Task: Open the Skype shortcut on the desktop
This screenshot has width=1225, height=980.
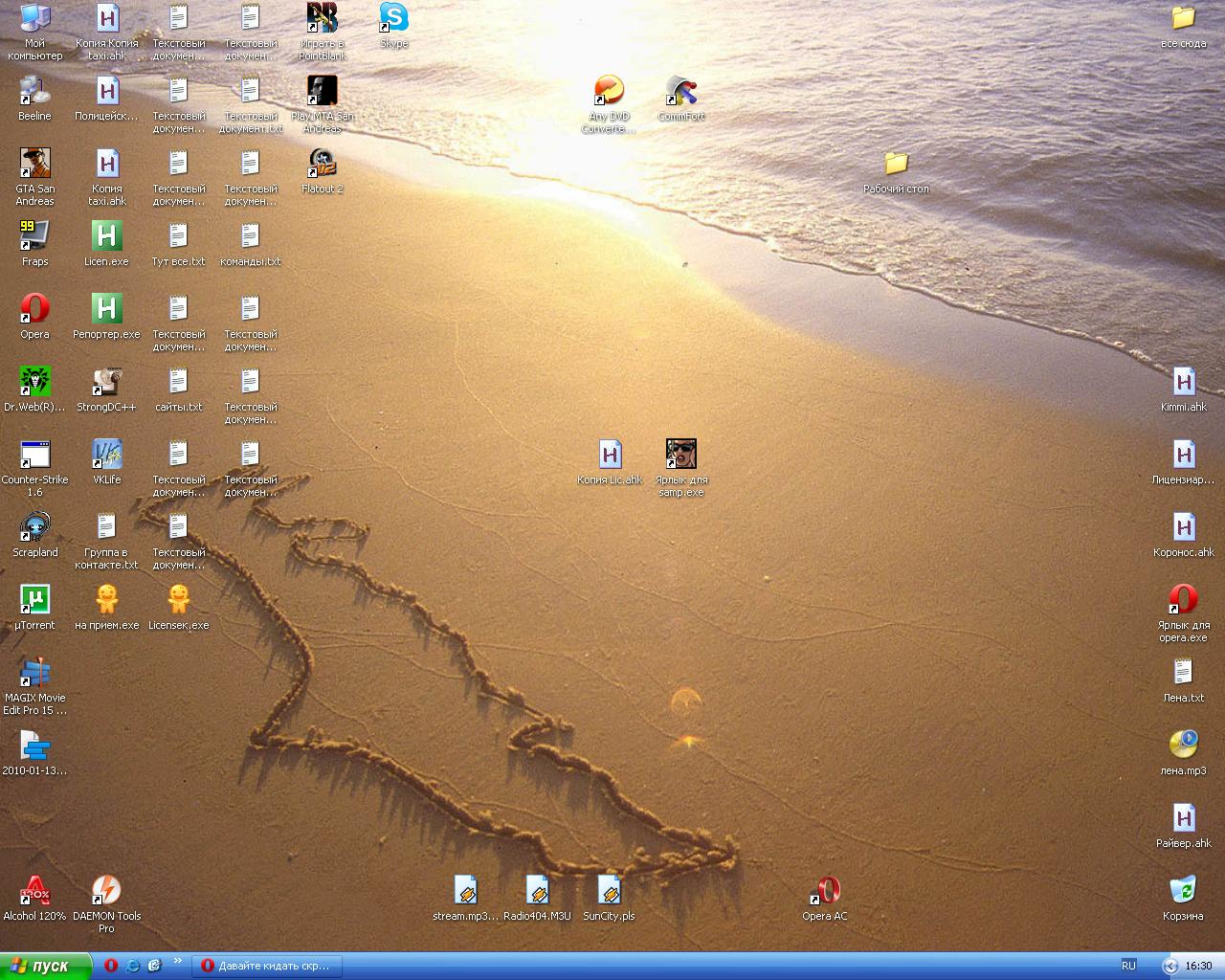Action: click(x=393, y=26)
